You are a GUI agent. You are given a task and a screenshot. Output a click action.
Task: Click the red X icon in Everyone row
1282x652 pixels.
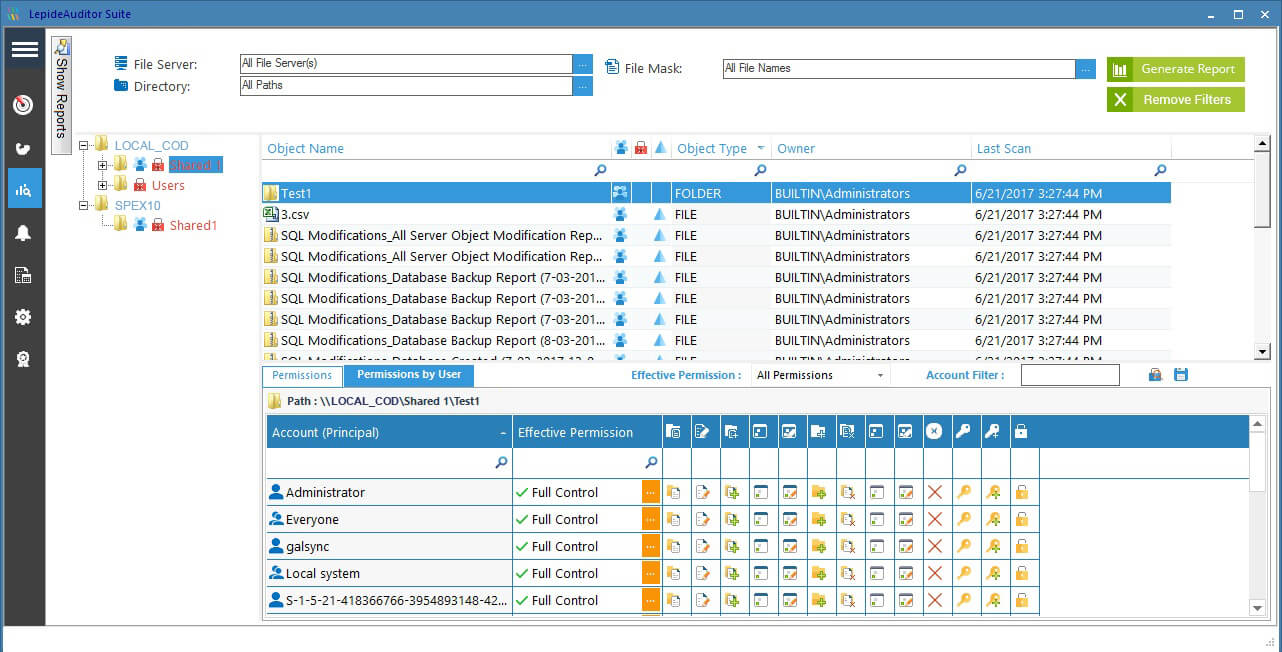(x=935, y=519)
